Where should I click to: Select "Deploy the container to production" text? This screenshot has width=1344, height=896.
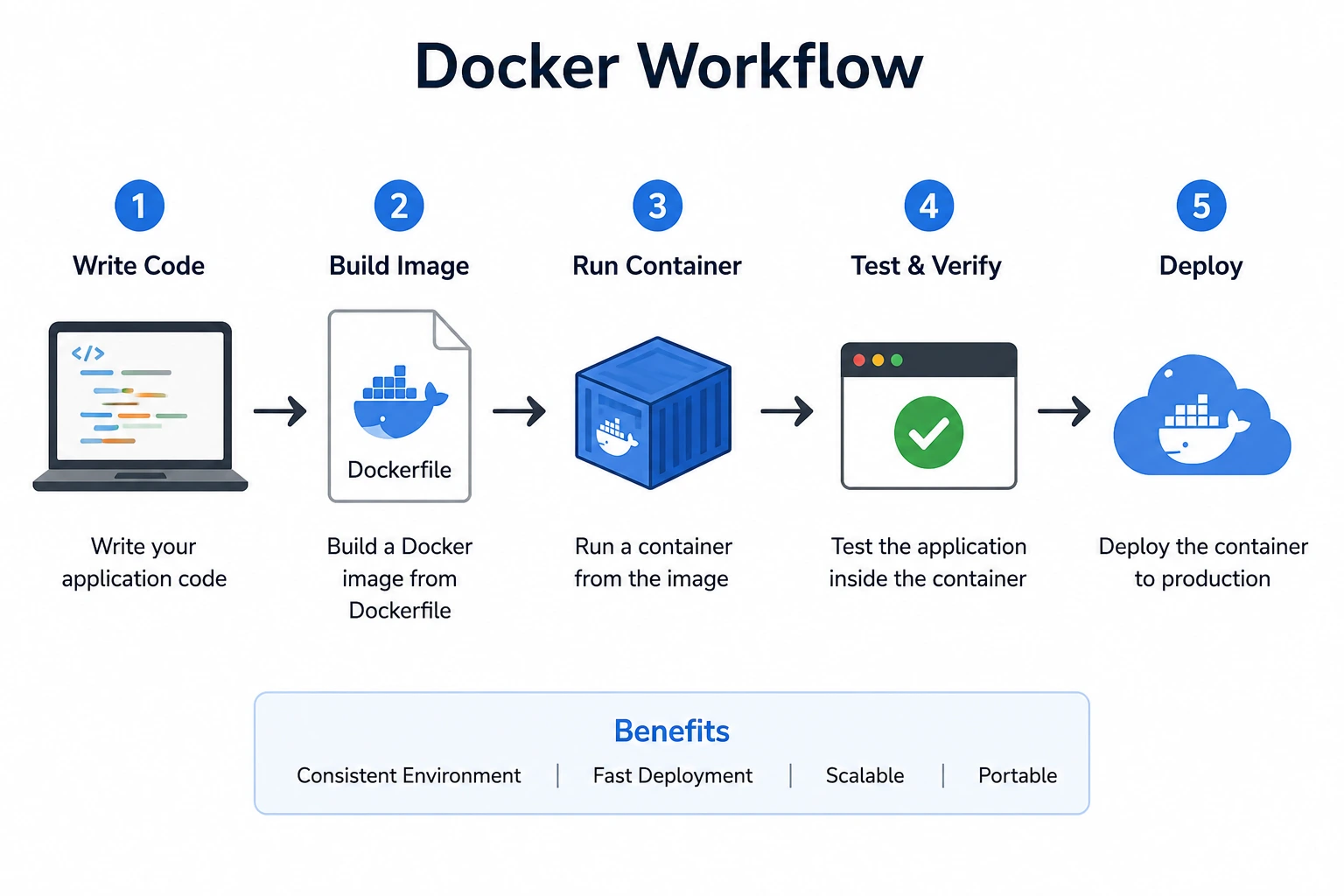(1203, 563)
